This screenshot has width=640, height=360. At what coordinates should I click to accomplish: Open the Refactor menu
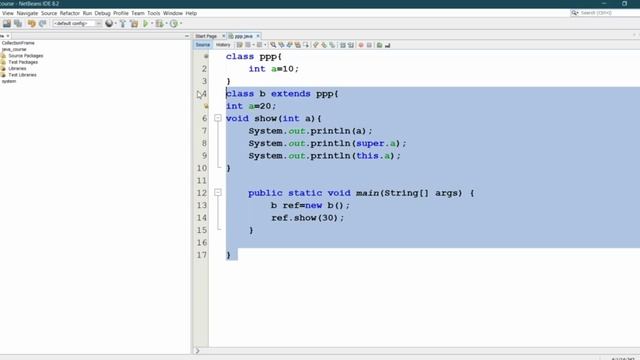(70, 13)
